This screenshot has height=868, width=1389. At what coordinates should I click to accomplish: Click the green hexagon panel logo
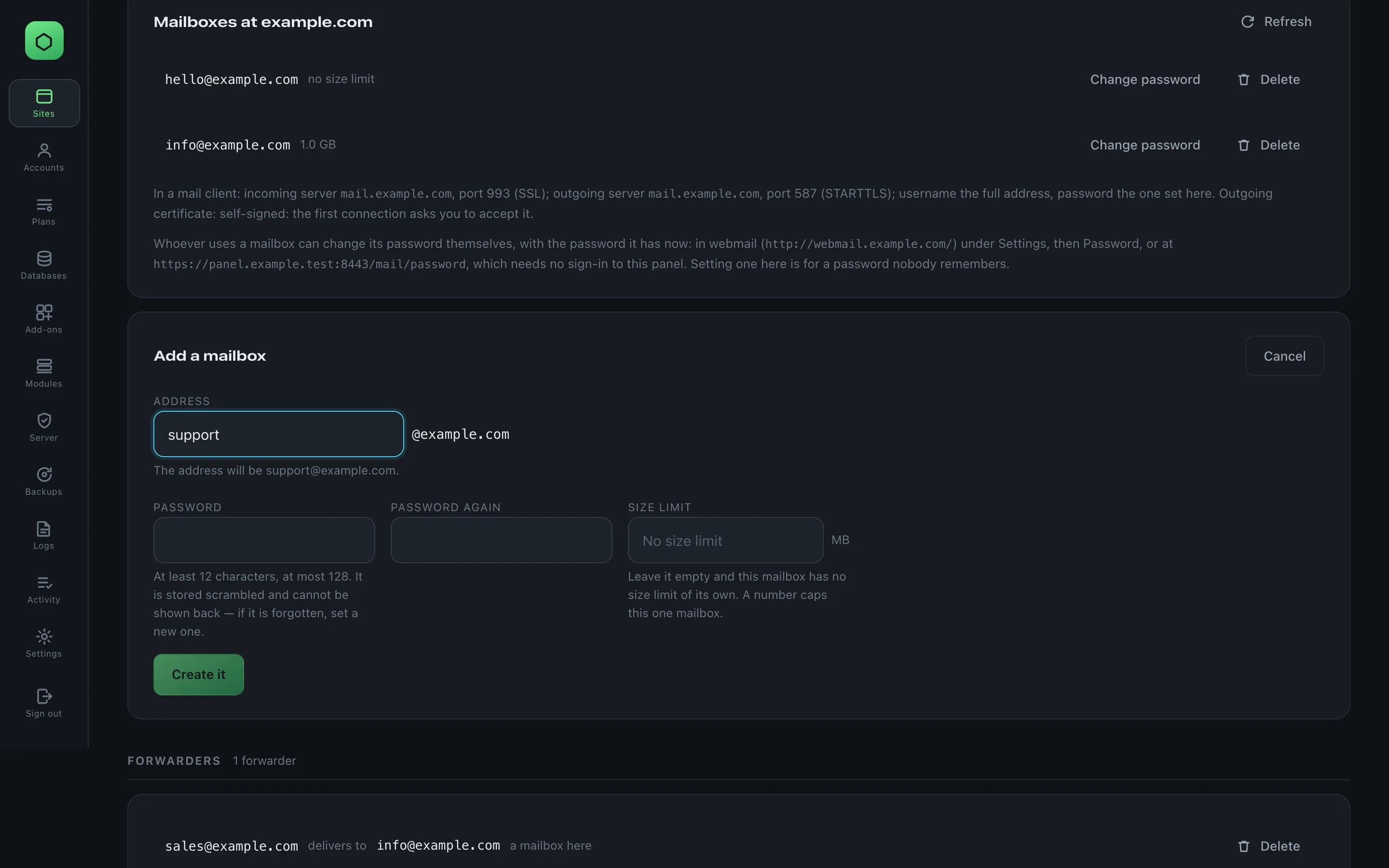click(x=44, y=41)
